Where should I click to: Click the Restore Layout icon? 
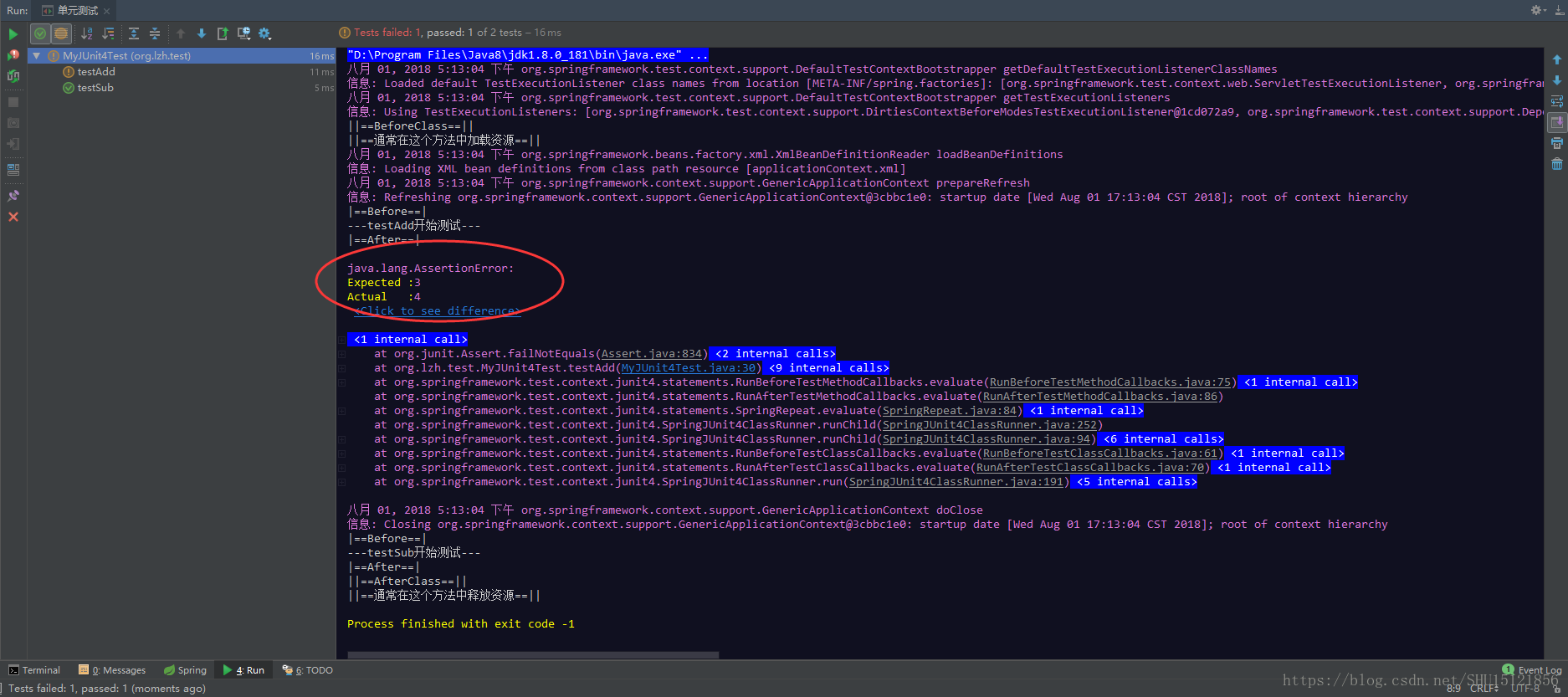(x=13, y=170)
